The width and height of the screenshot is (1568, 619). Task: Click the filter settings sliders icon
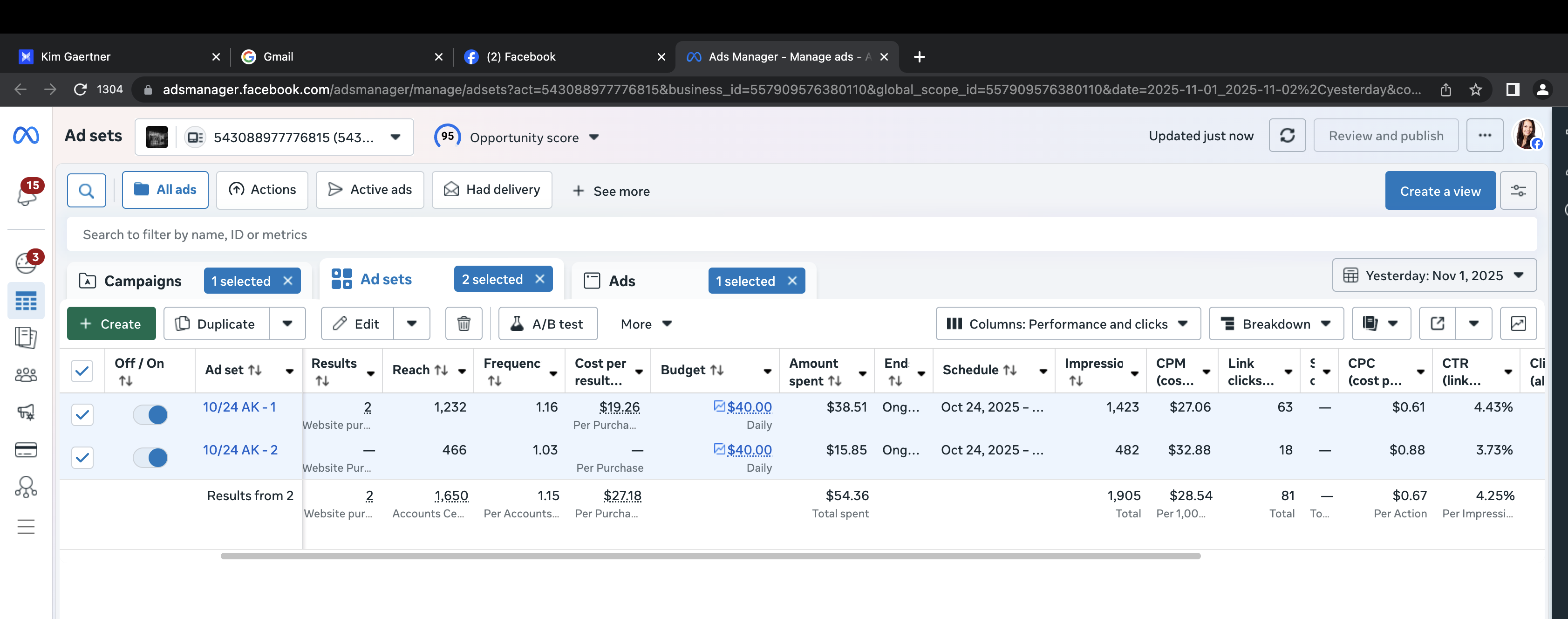click(x=1518, y=191)
